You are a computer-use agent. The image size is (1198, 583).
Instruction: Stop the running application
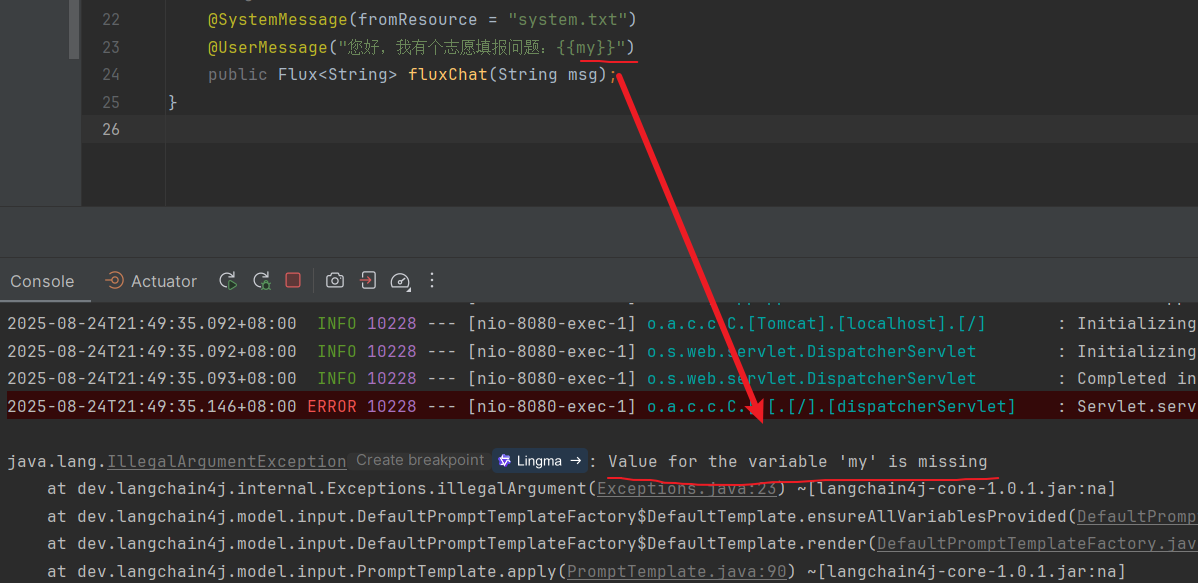[293, 280]
